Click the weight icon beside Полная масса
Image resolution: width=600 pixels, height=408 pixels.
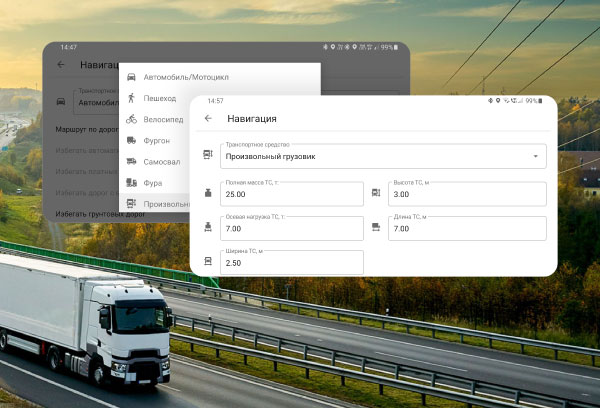point(208,193)
